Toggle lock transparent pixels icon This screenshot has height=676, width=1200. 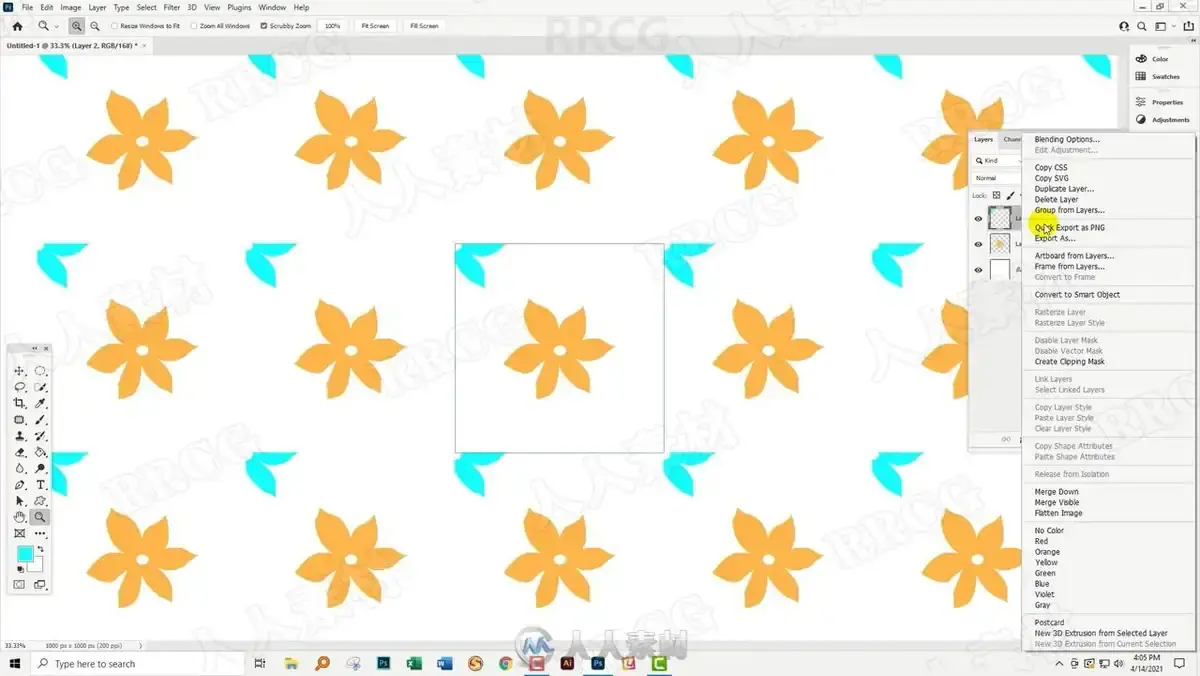(997, 195)
